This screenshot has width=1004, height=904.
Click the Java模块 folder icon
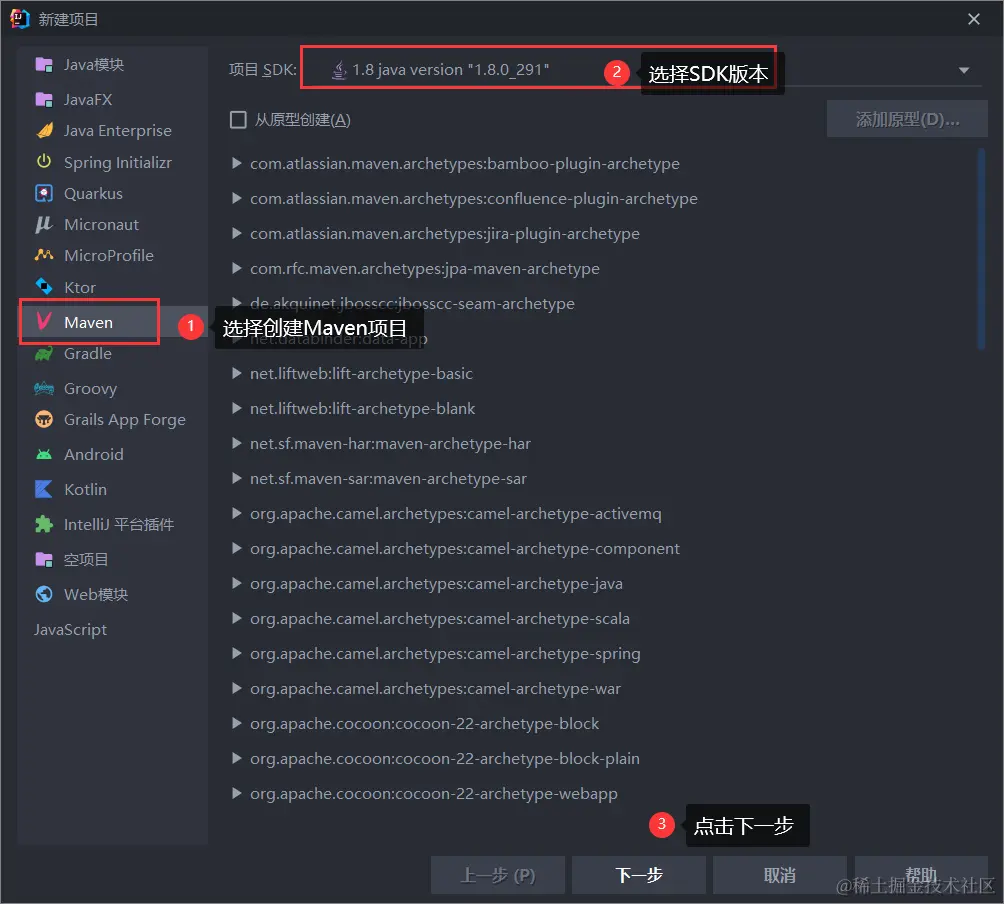point(44,65)
